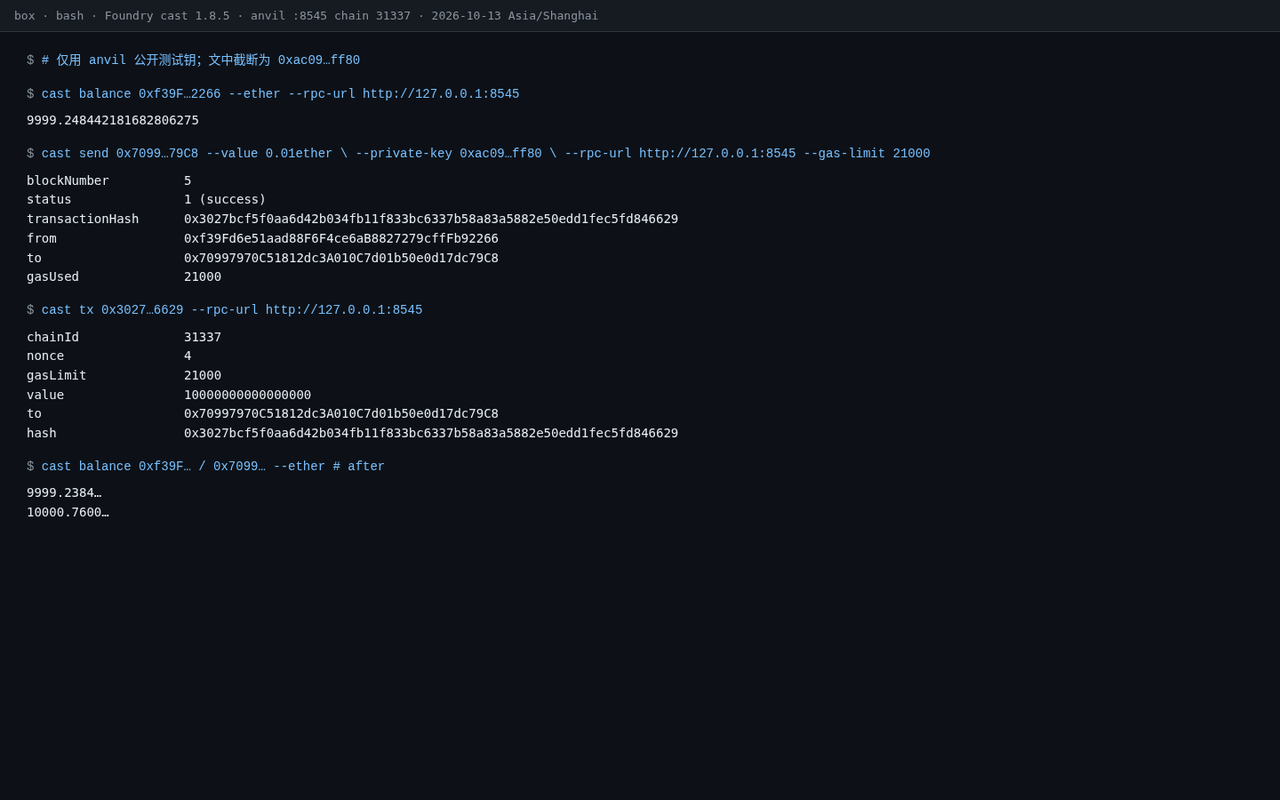Select the first "cast balance 0xf39F…2266" command line
This screenshot has width=1280, height=800.
pyautogui.click(x=280, y=94)
